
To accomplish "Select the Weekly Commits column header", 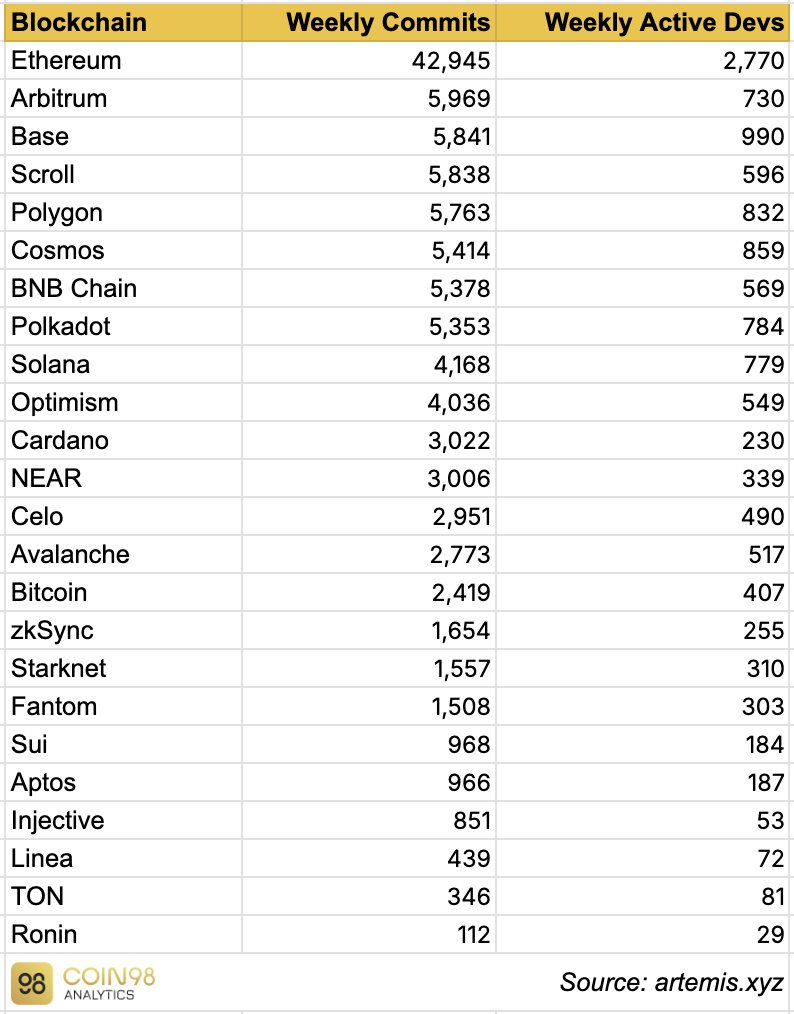I will tap(388, 22).
